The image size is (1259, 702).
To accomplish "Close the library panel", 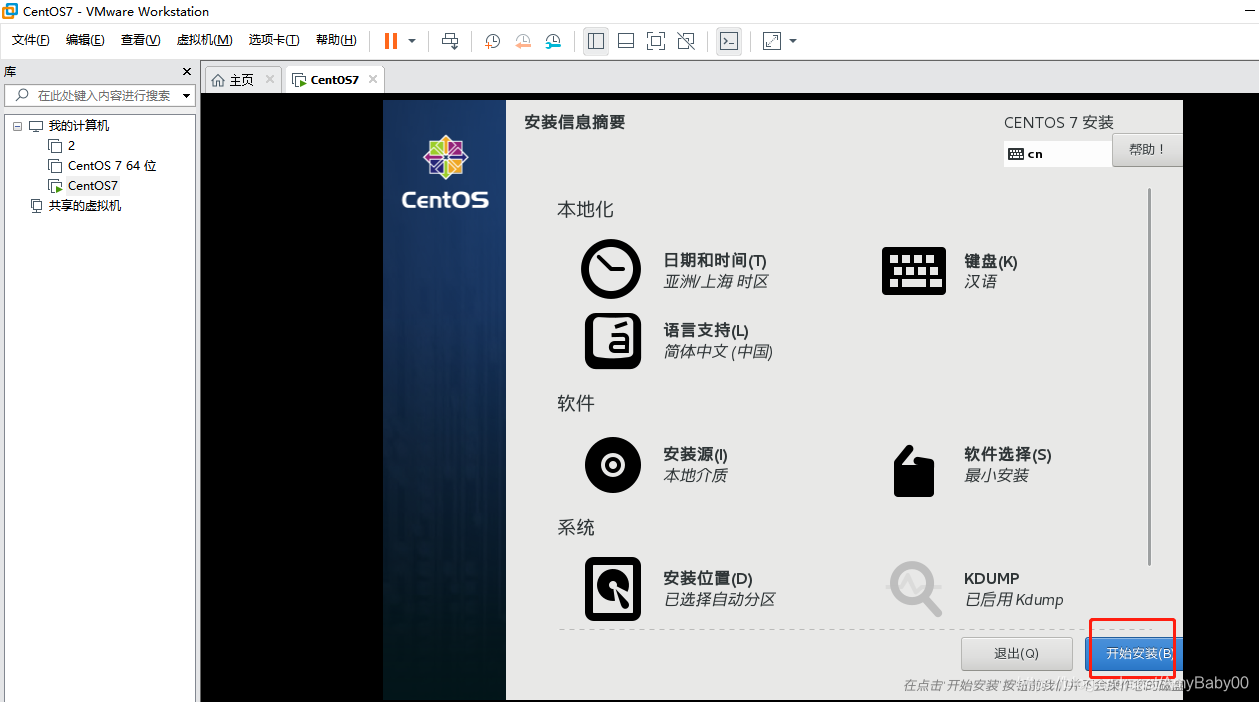I will pos(186,72).
